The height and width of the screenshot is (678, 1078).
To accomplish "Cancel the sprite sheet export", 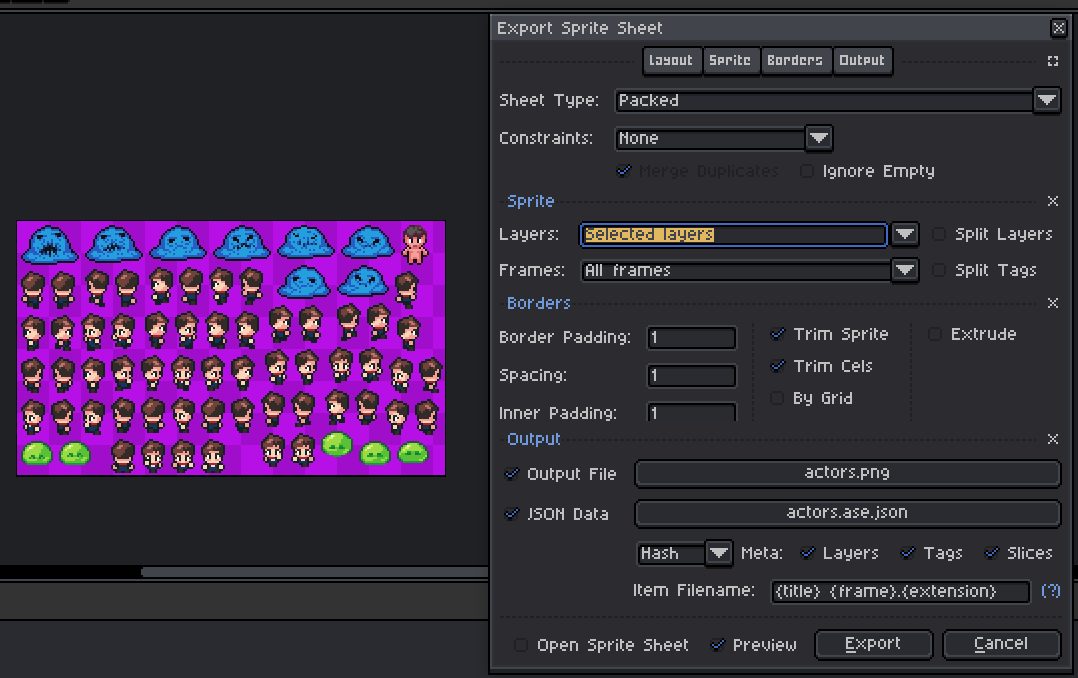I will pyautogui.click(x=1001, y=644).
